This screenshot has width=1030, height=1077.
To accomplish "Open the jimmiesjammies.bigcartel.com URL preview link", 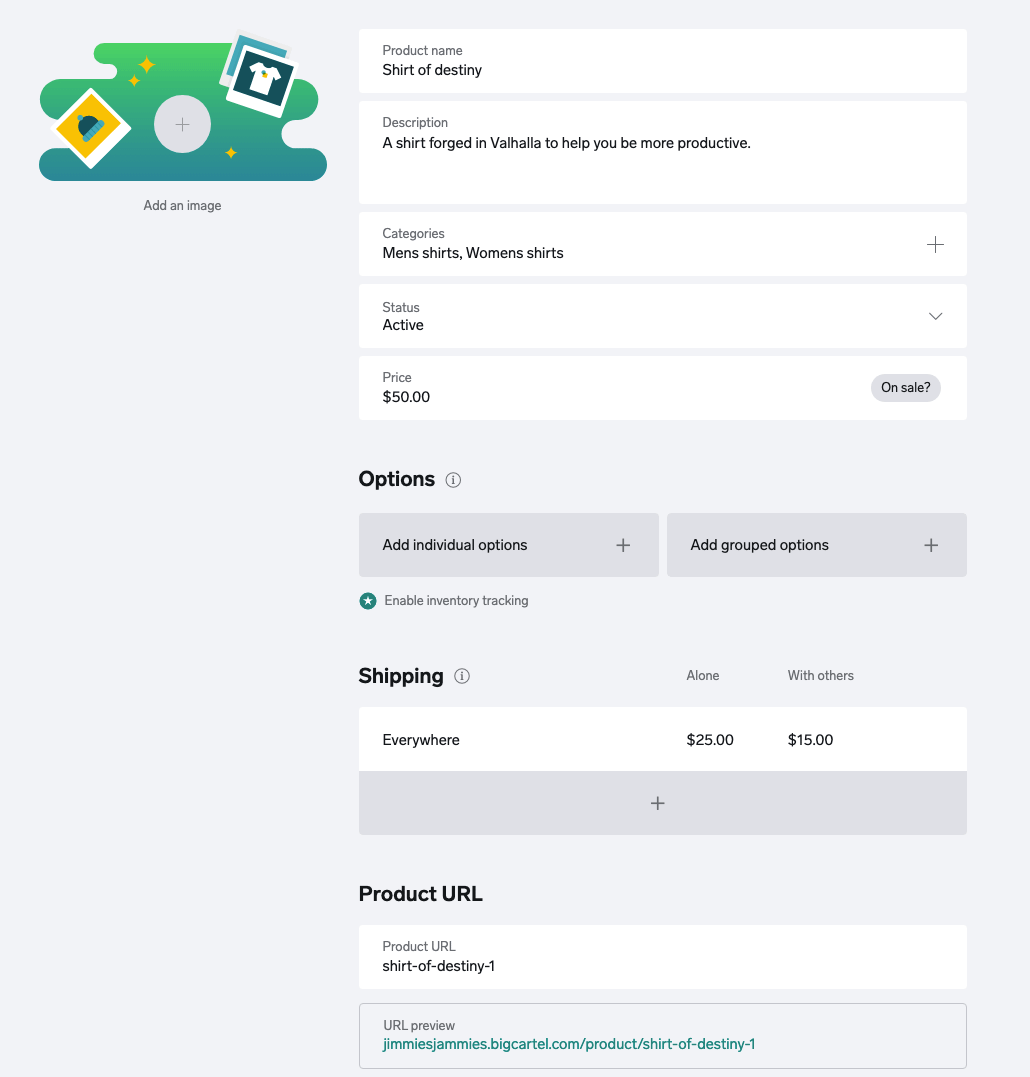I will (569, 1044).
